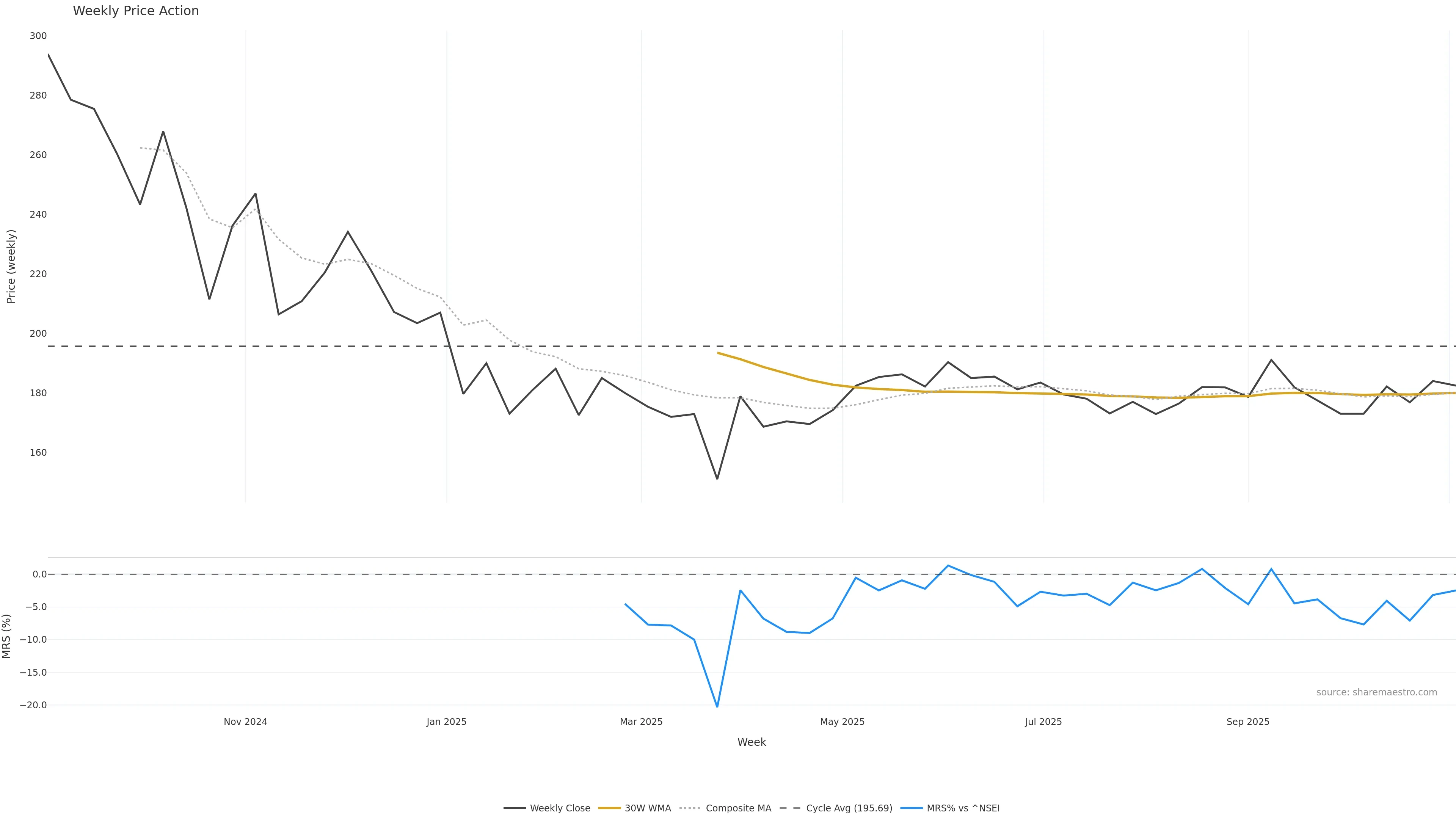
Task: Click the Week x-axis title
Action: (751, 742)
